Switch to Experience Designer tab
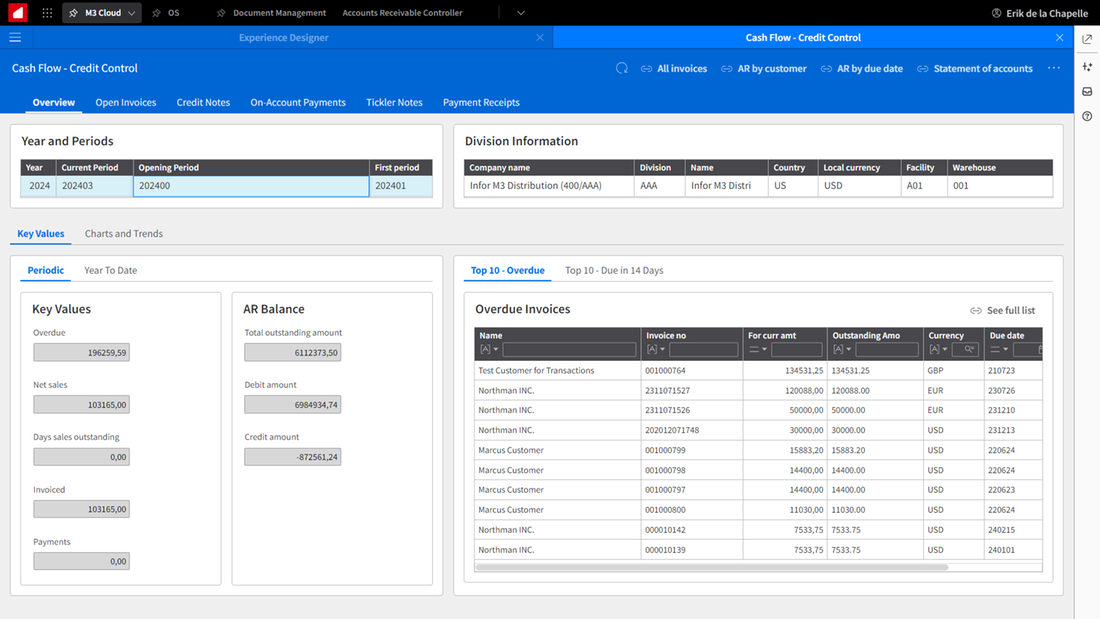The height and width of the screenshot is (619, 1100). (283, 37)
